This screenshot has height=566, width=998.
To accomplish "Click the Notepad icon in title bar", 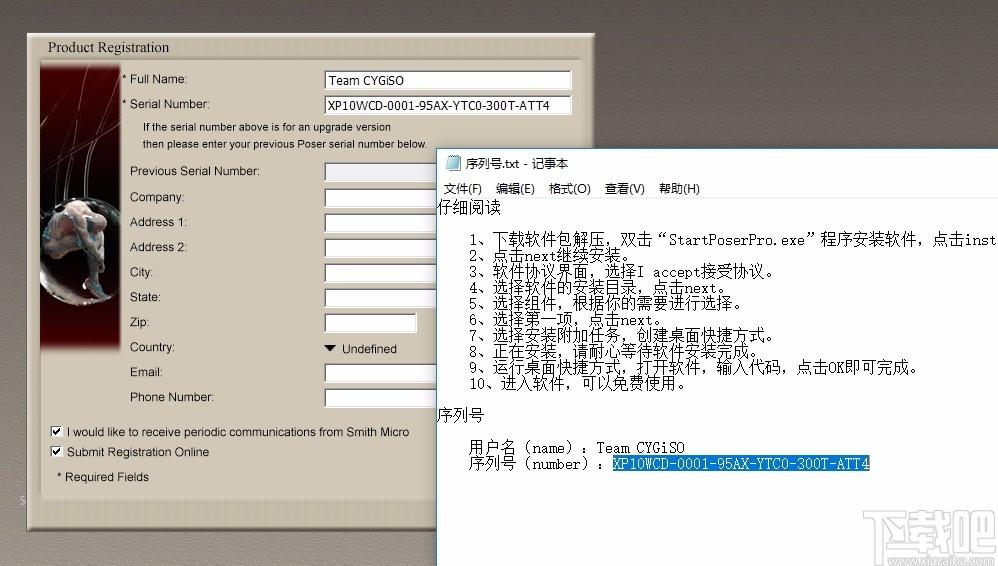I will [453, 164].
